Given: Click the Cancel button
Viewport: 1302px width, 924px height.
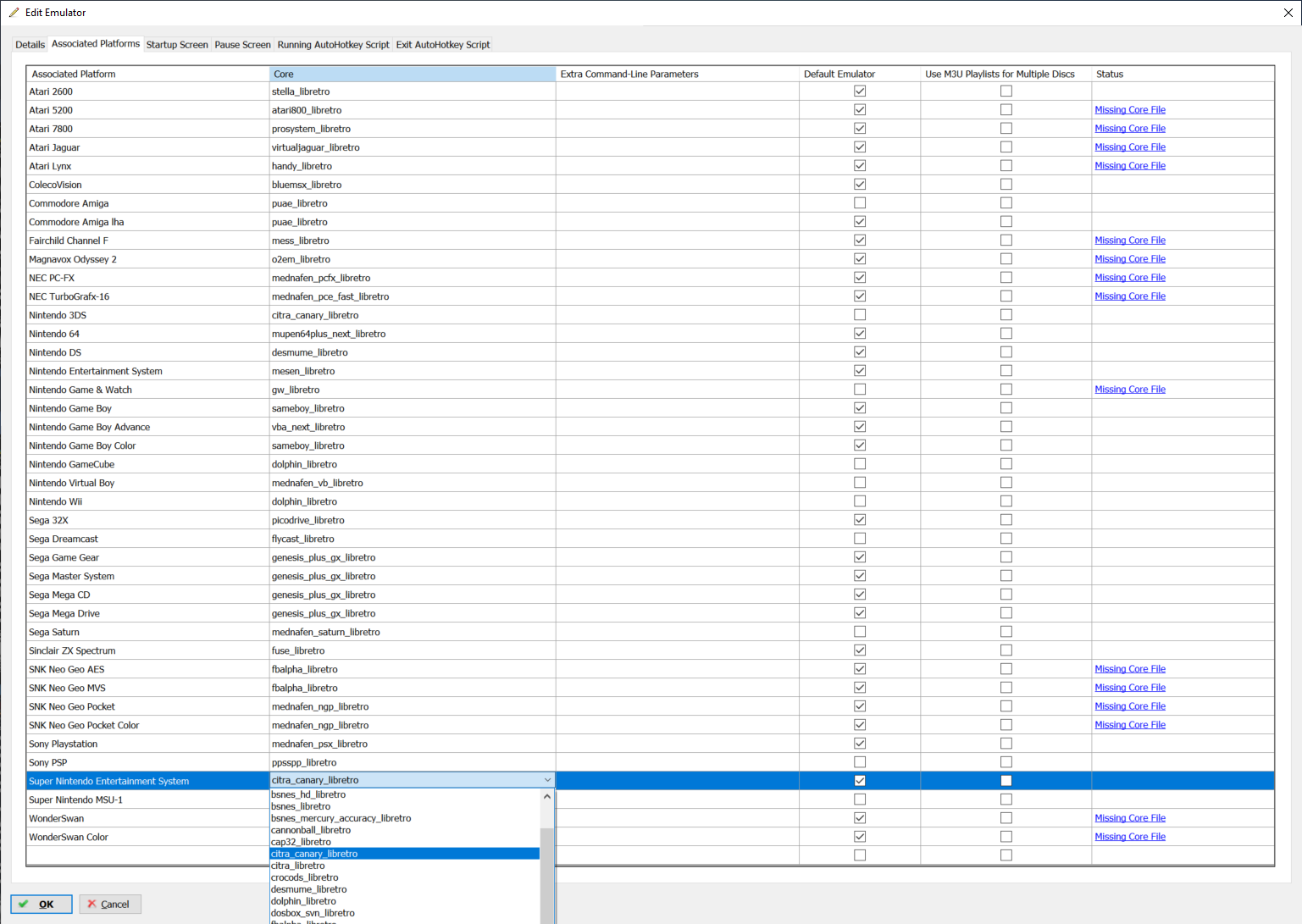Looking at the screenshot, I should pyautogui.click(x=110, y=904).
